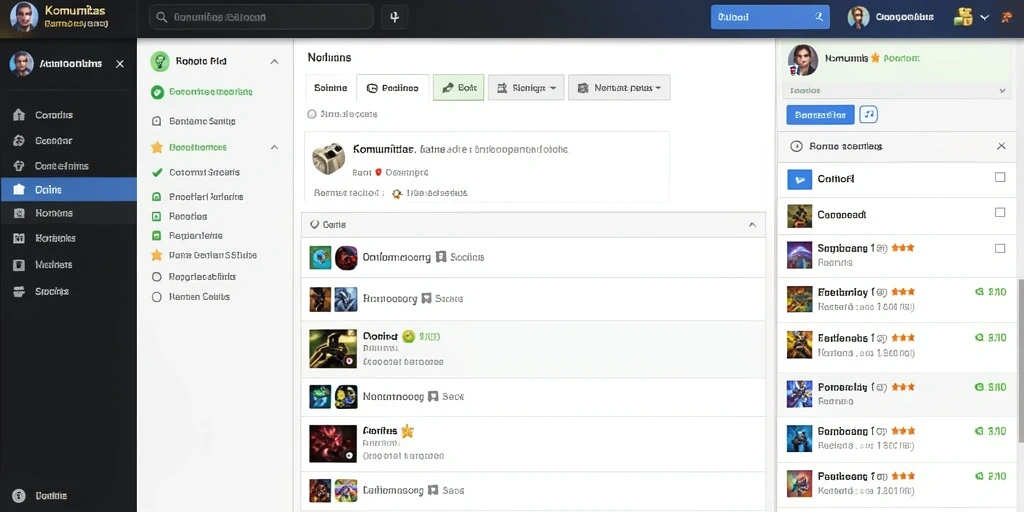This screenshot has height=512, width=1024.
Task: Click the top search input field
Action: click(x=261, y=18)
